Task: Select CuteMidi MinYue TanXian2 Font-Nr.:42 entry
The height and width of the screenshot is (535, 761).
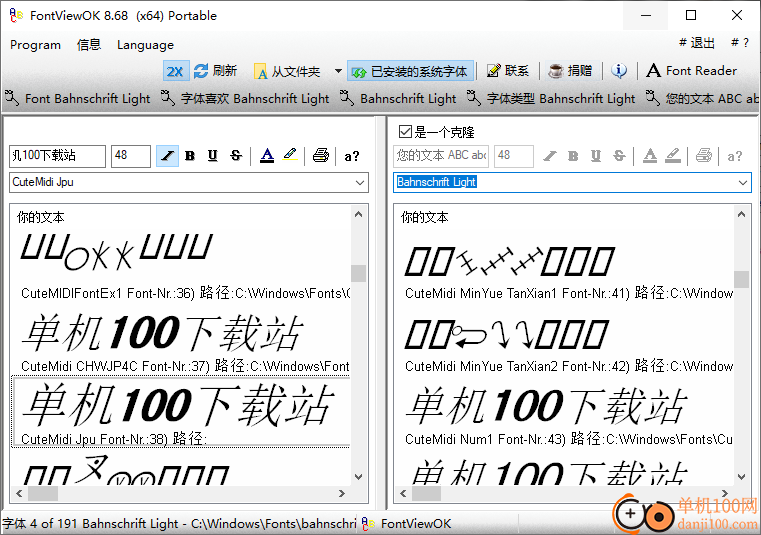Action: [564, 340]
